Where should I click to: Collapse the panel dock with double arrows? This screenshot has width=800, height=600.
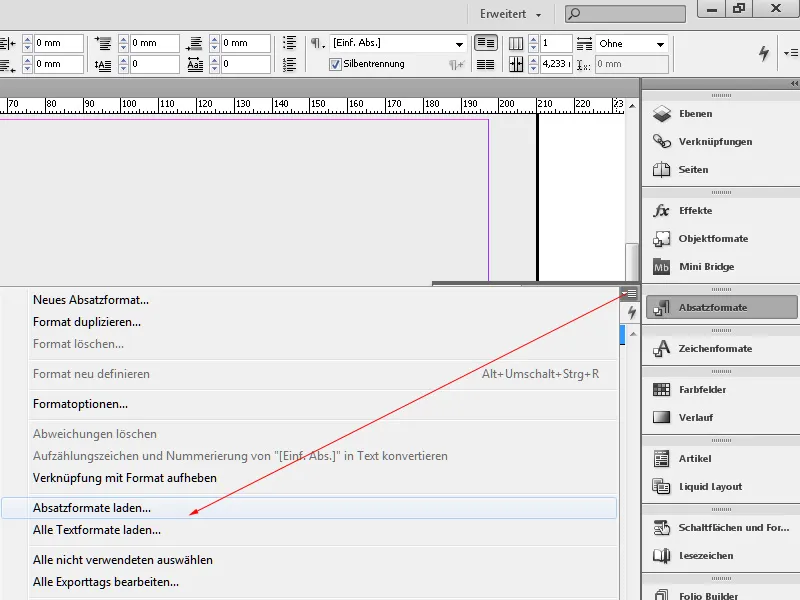(794, 83)
